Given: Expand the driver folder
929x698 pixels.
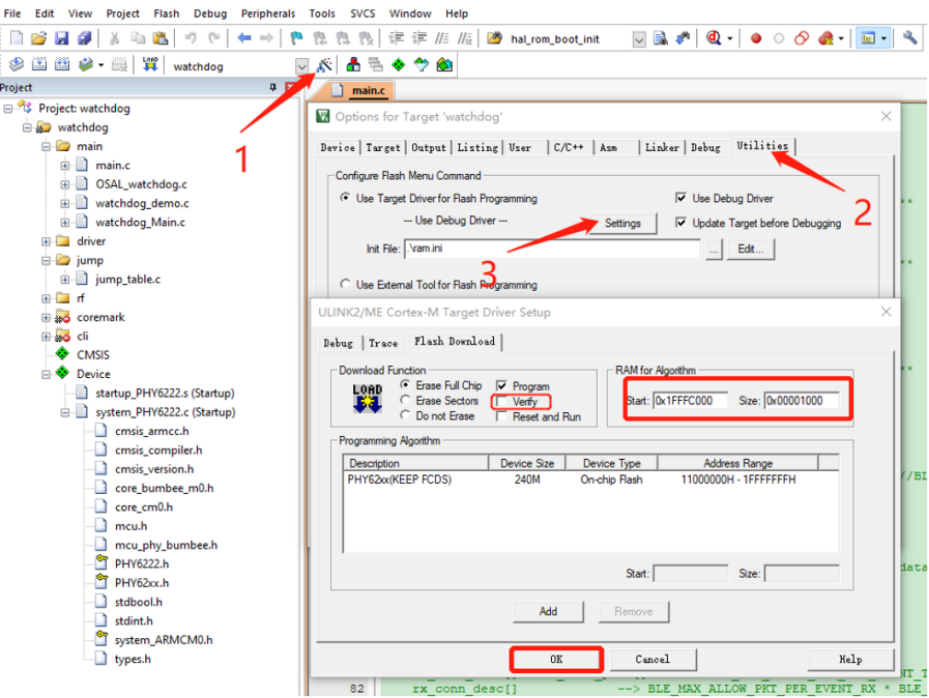Looking at the screenshot, I should coord(46,241).
